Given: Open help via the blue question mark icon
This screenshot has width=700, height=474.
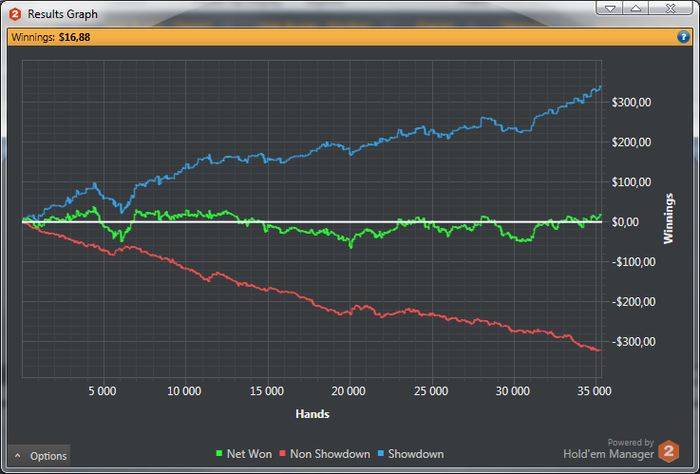Looking at the screenshot, I should tap(683, 37).
